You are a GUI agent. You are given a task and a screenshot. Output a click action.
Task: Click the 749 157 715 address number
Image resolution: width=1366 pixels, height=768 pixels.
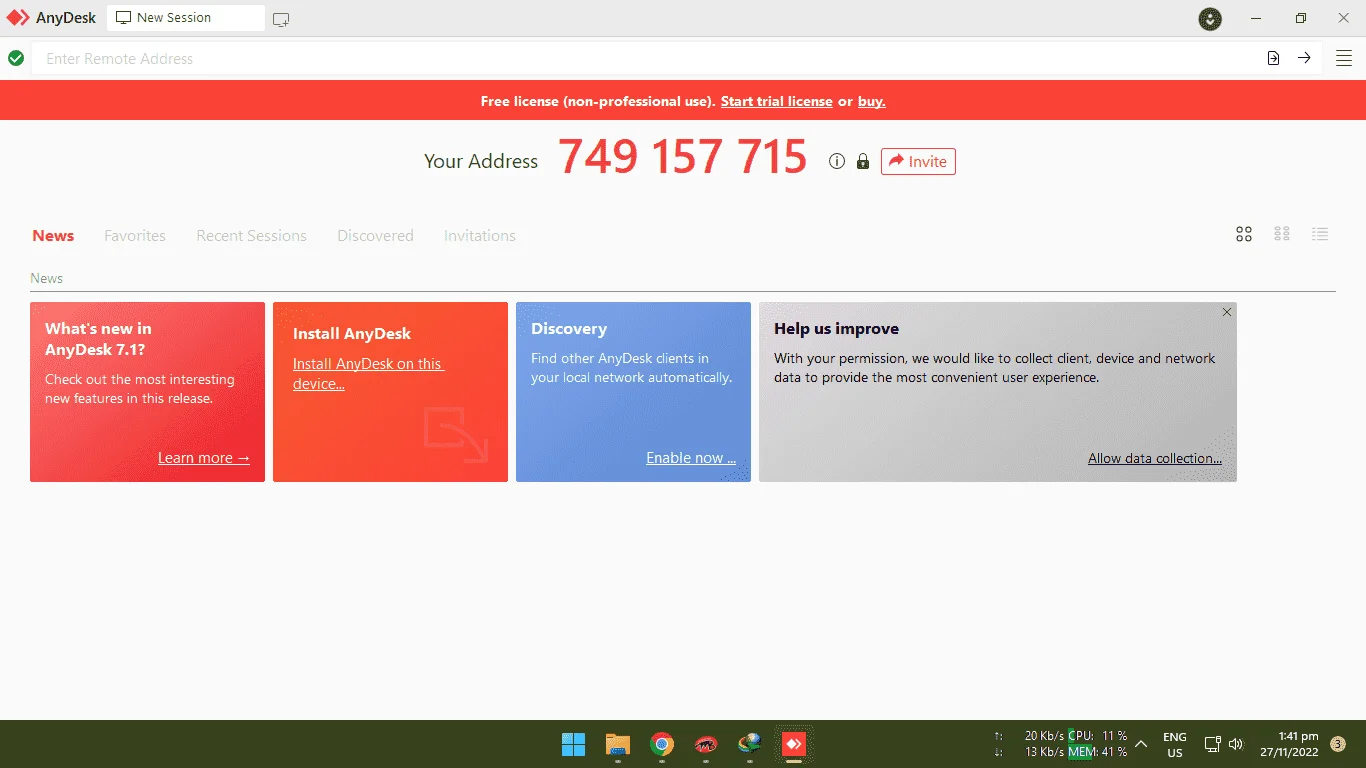pyautogui.click(x=683, y=158)
